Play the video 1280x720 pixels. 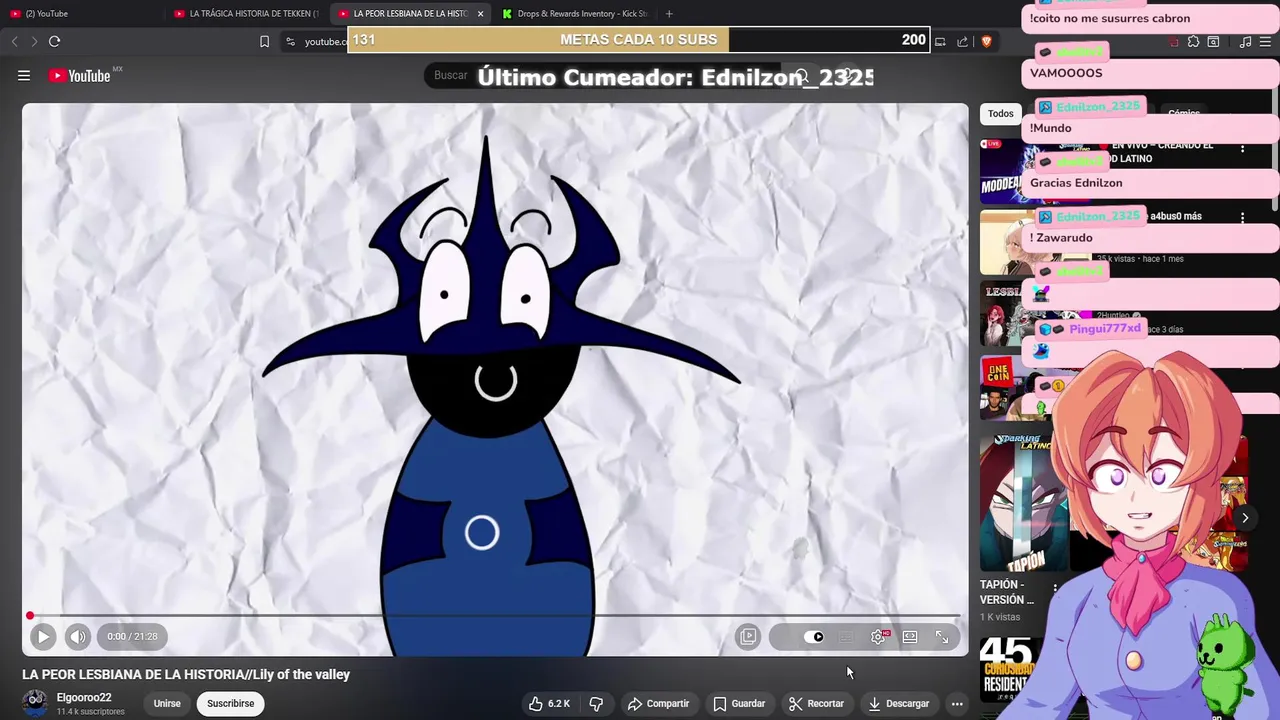click(x=43, y=636)
